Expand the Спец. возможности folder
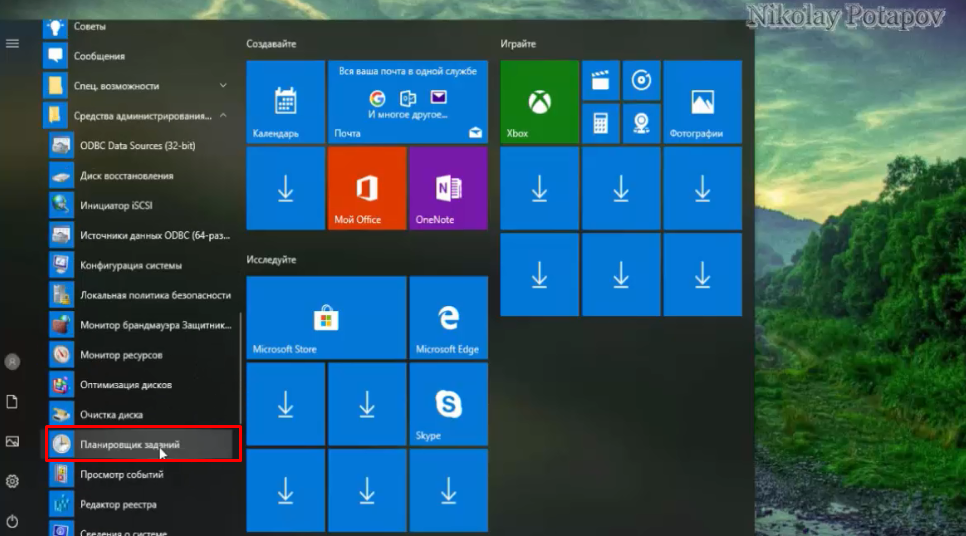The image size is (966, 536). point(138,86)
